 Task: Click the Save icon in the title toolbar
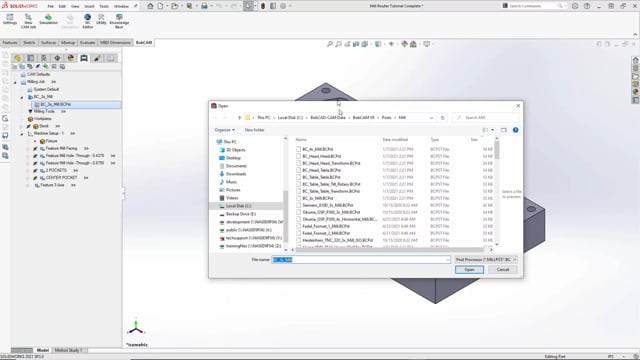click(x=189, y=6)
